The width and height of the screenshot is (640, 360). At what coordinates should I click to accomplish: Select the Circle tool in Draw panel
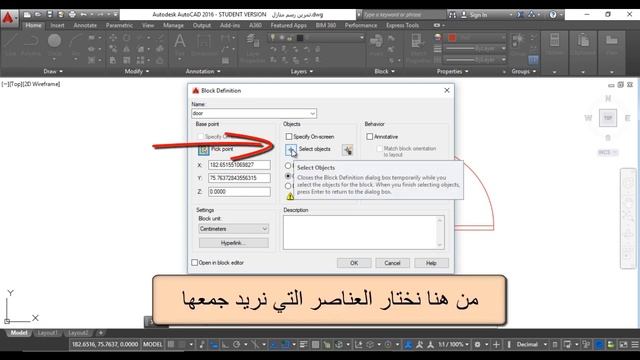click(x=54, y=44)
